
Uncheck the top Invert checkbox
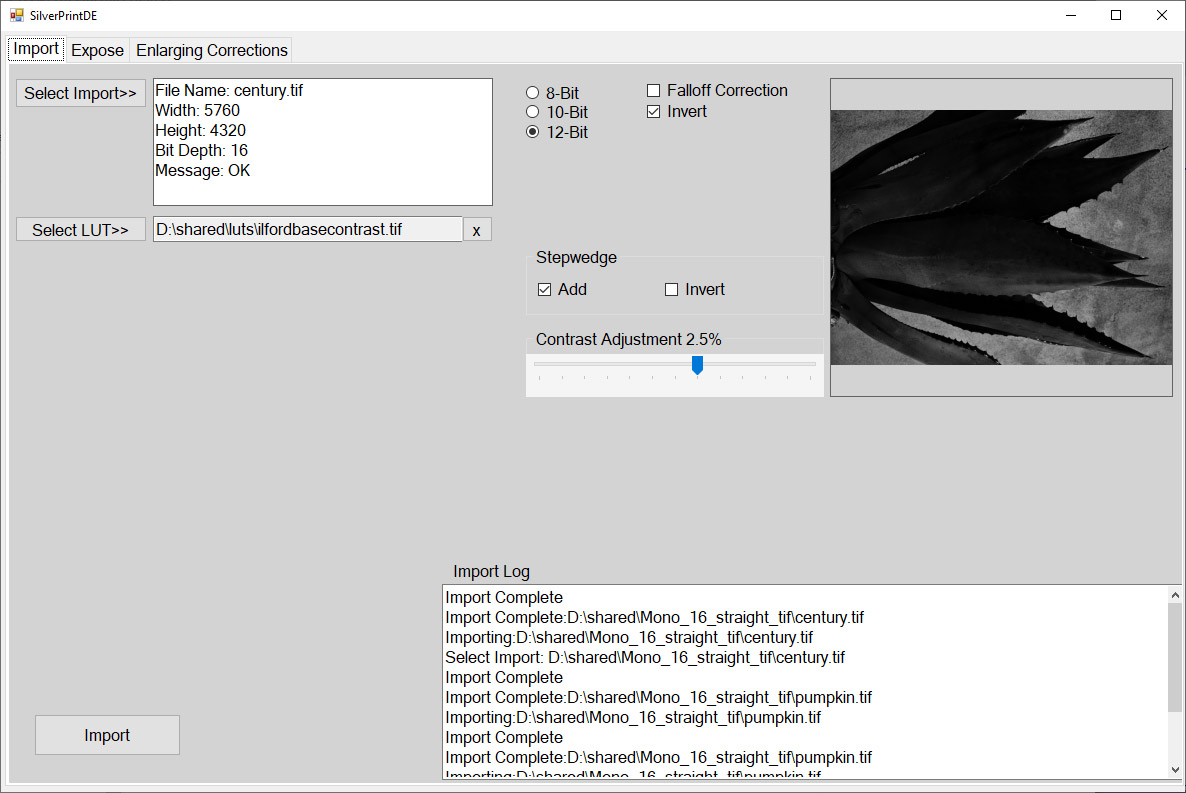(x=654, y=112)
